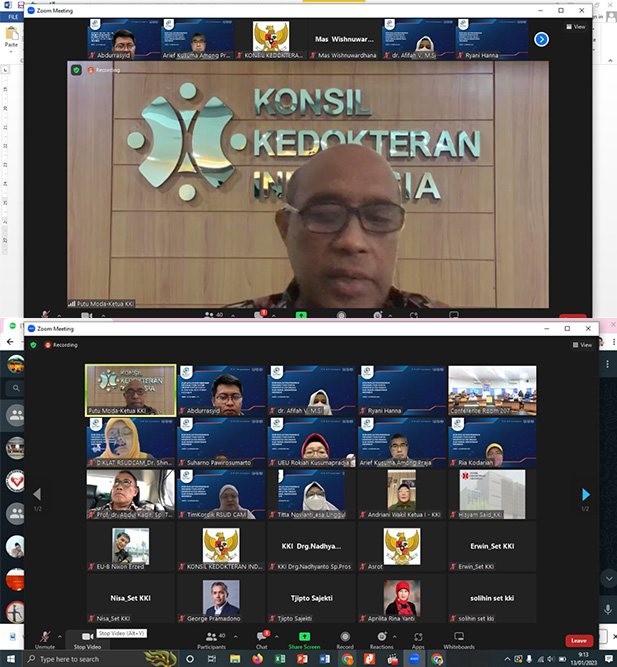Image resolution: width=617 pixels, height=667 pixels.
Task: Select Suharno Pawirosumarto video tile
Action: (221, 442)
